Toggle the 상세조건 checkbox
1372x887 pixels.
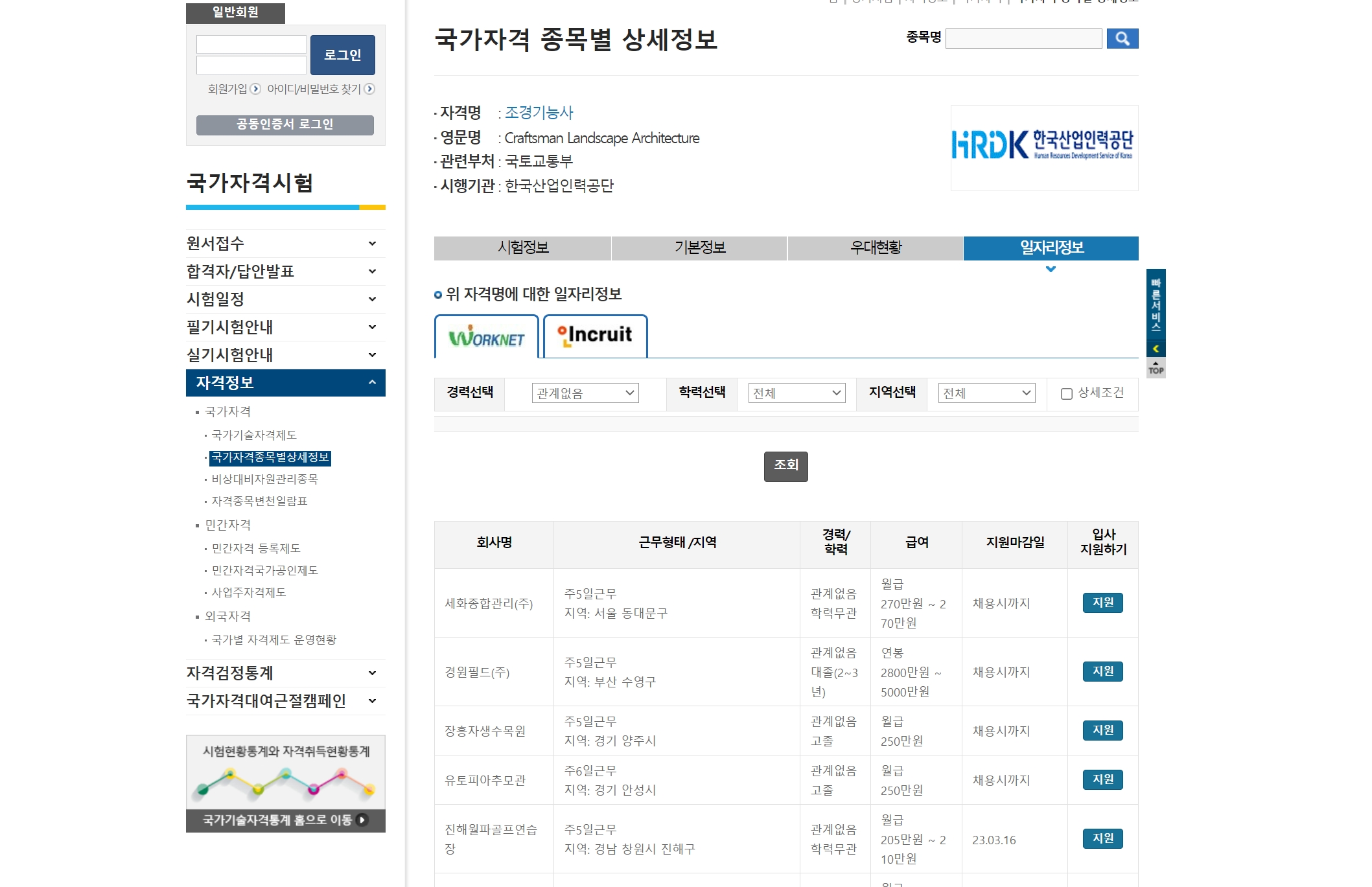(x=1066, y=394)
